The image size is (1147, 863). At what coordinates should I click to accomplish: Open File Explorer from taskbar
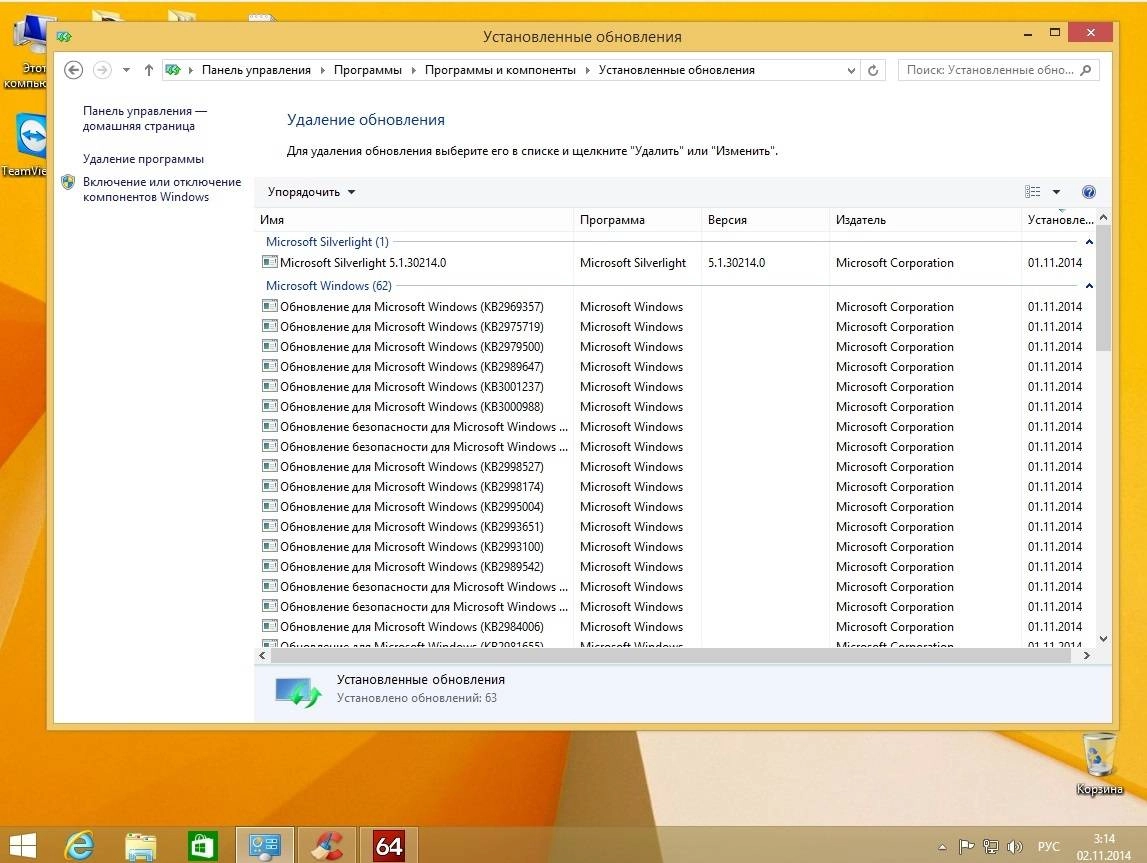click(140, 846)
